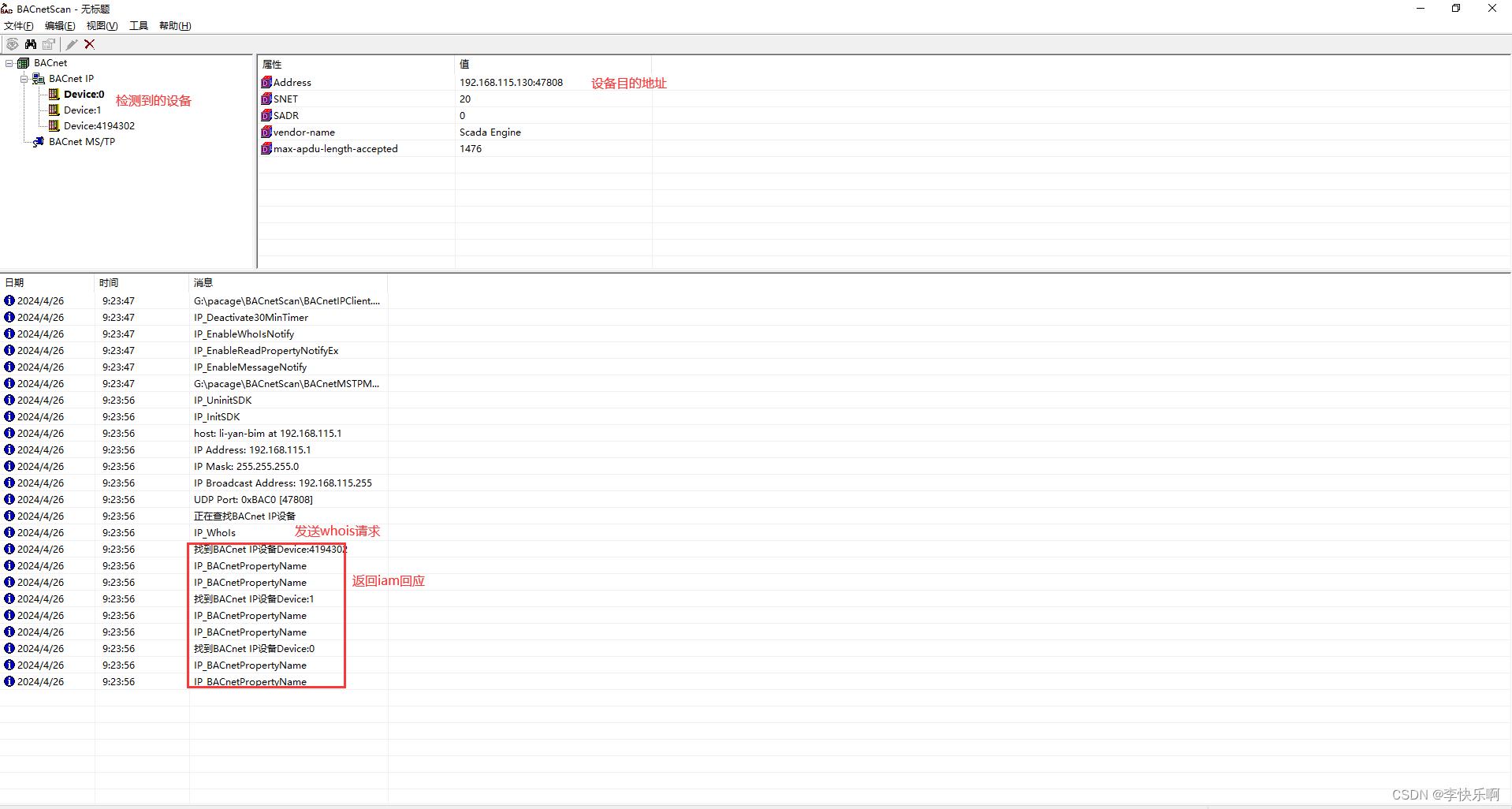The width and height of the screenshot is (1512, 809).
Task: Open the 帮助(H) menu
Action: point(175,26)
